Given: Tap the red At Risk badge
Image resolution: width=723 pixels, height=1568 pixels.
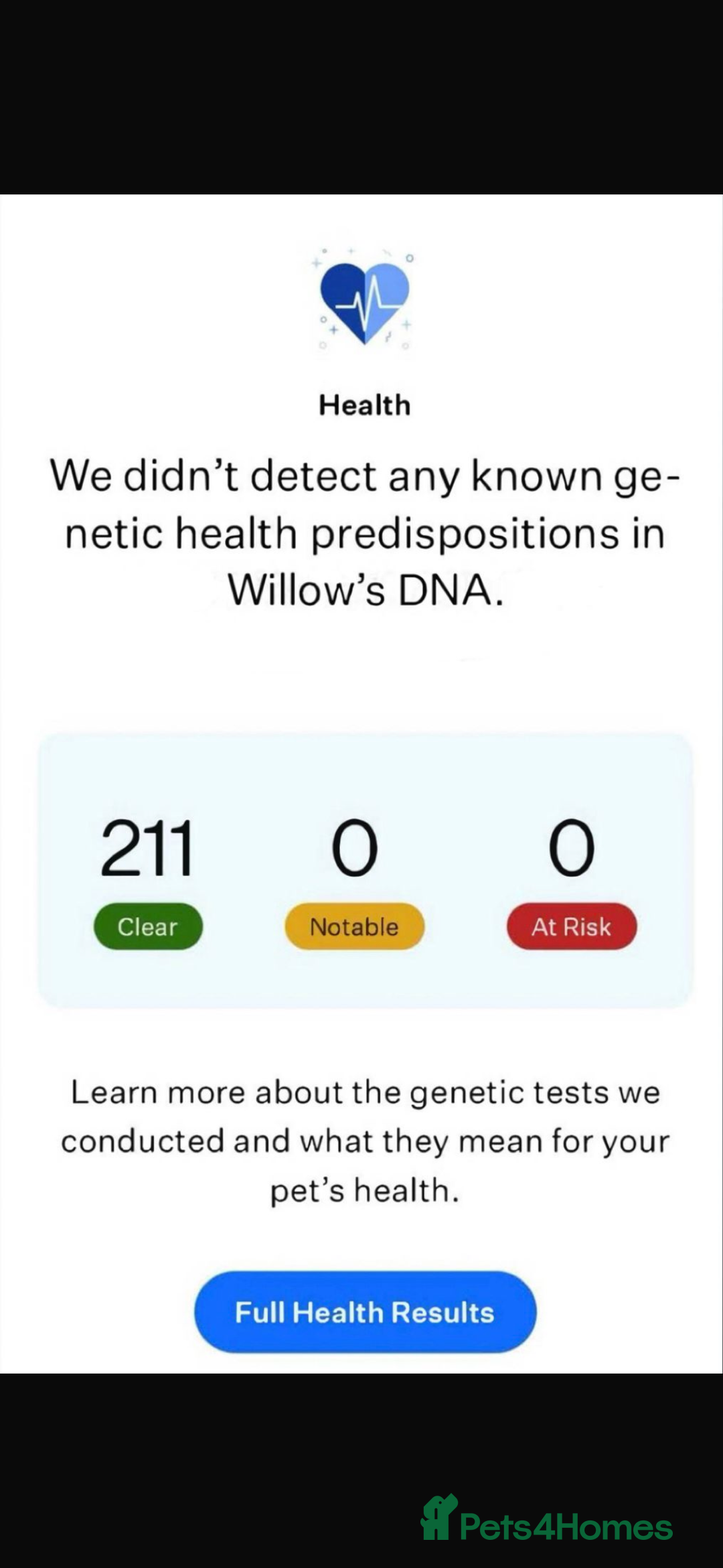Looking at the screenshot, I should click(571, 926).
